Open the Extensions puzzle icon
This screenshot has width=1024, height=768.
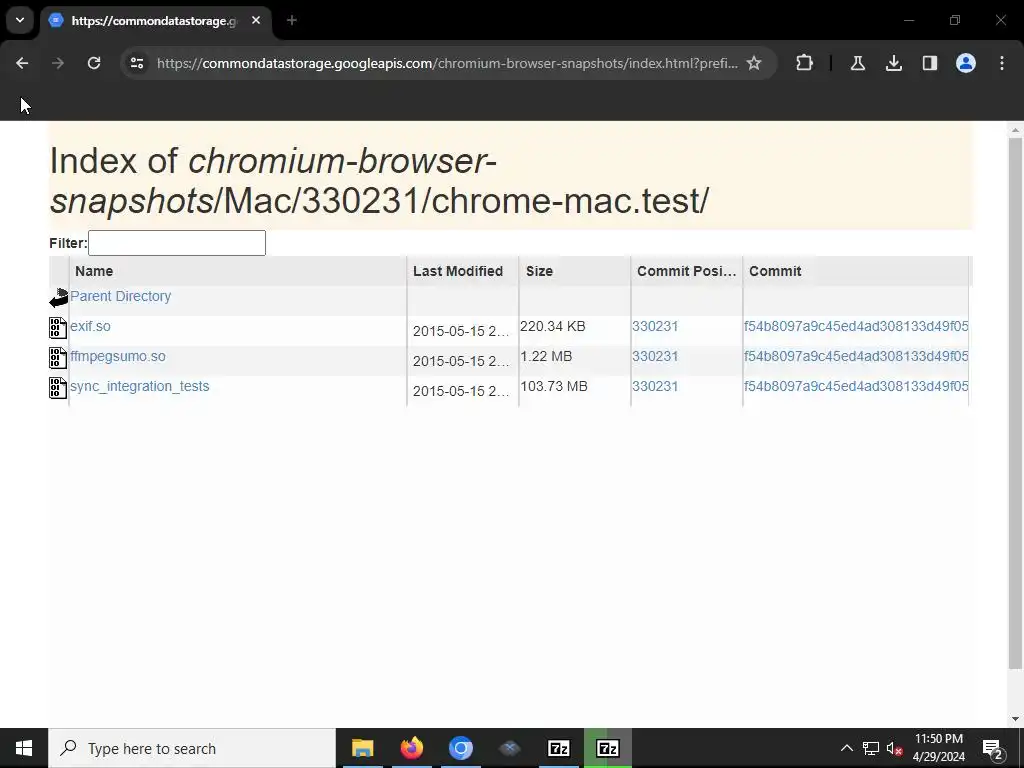tap(805, 63)
